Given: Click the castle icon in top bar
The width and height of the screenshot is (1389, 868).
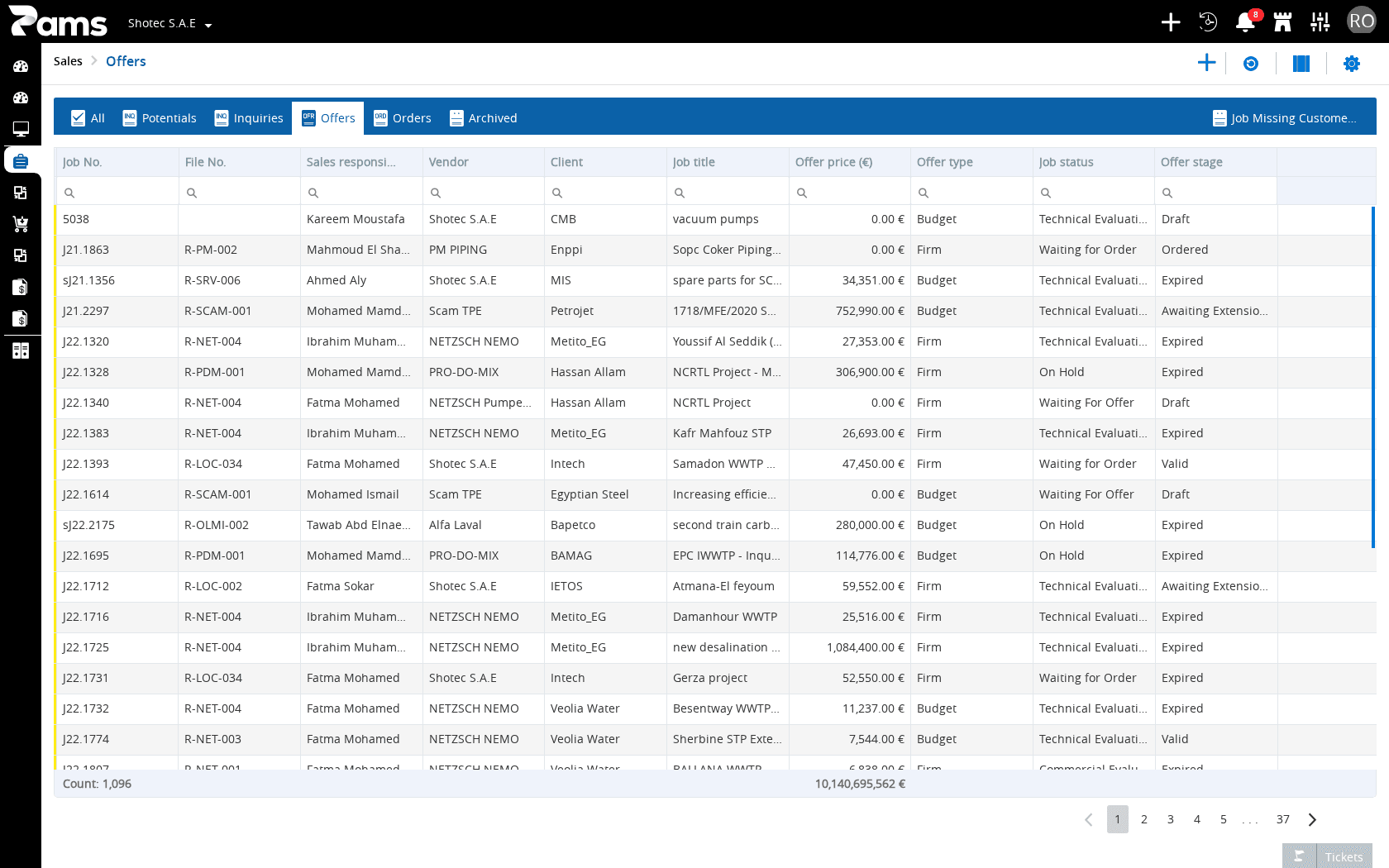Looking at the screenshot, I should pos(1282,22).
